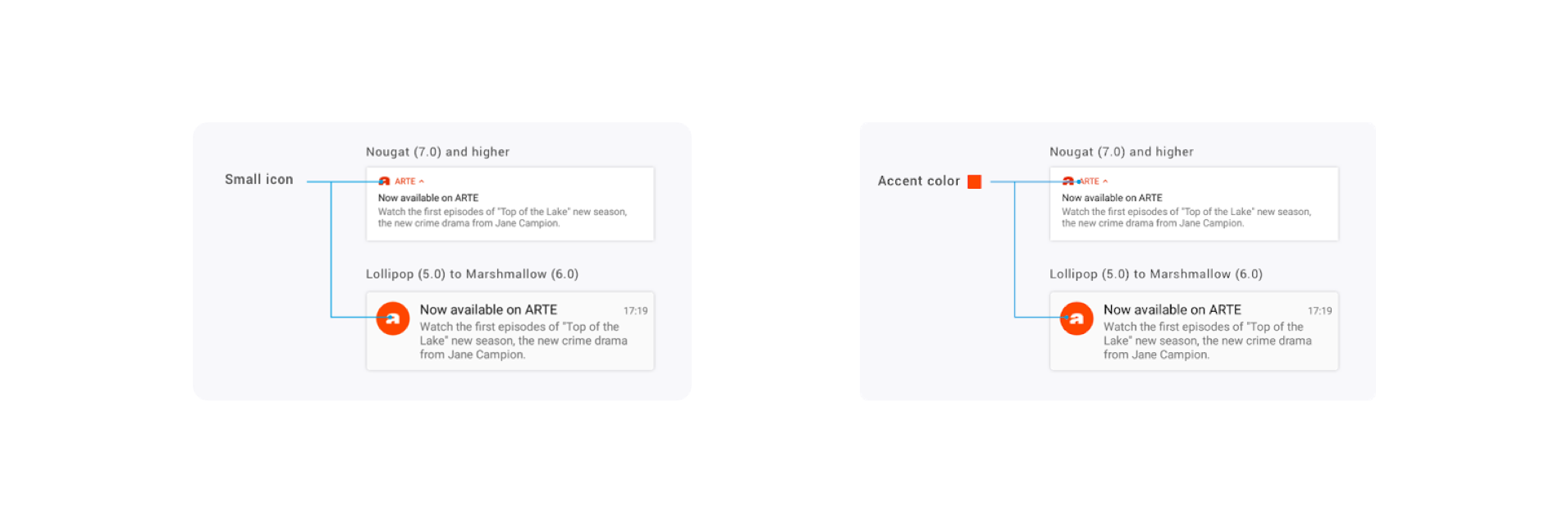
Task: Collapse the left Nougat notification using chevron
Action: point(422,181)
